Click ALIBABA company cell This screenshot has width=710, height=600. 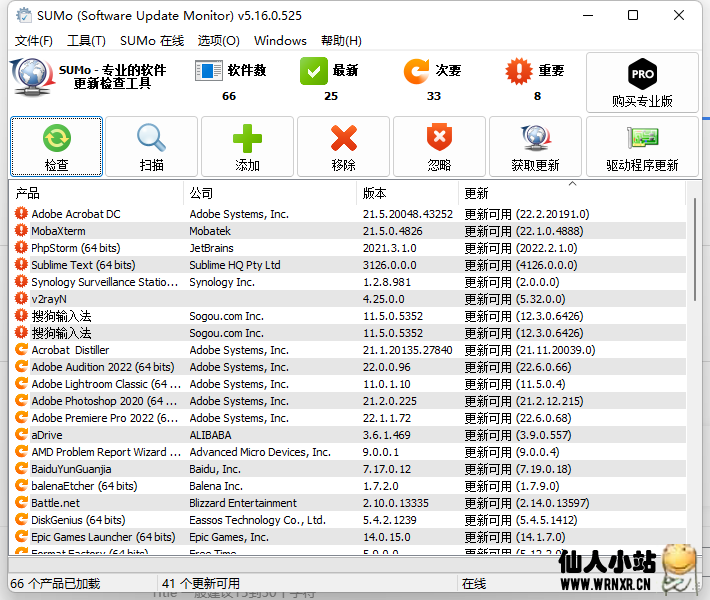pyautogui.click(x=210, y=435)
